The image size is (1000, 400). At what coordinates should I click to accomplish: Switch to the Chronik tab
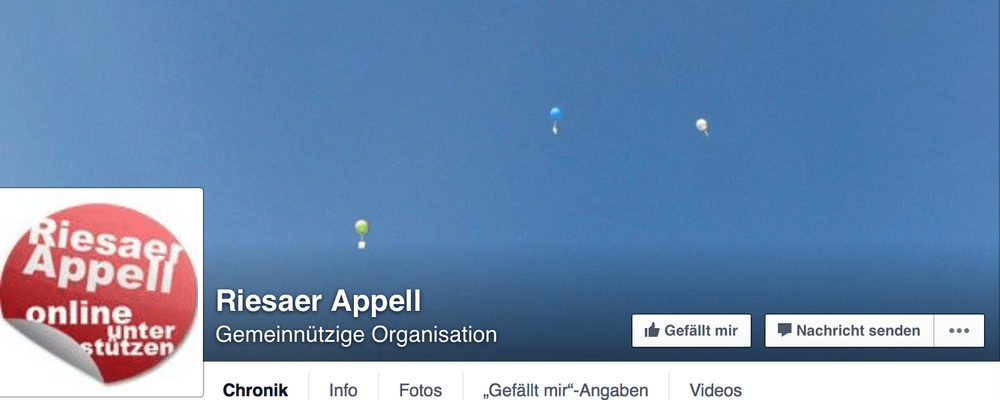(x=256, y=390)
